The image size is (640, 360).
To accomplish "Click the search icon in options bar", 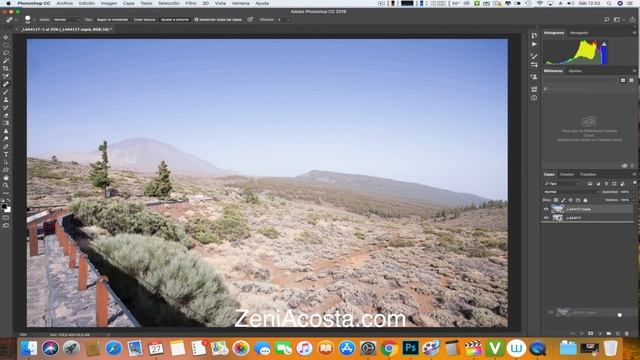I will click(x=607, y=20).
